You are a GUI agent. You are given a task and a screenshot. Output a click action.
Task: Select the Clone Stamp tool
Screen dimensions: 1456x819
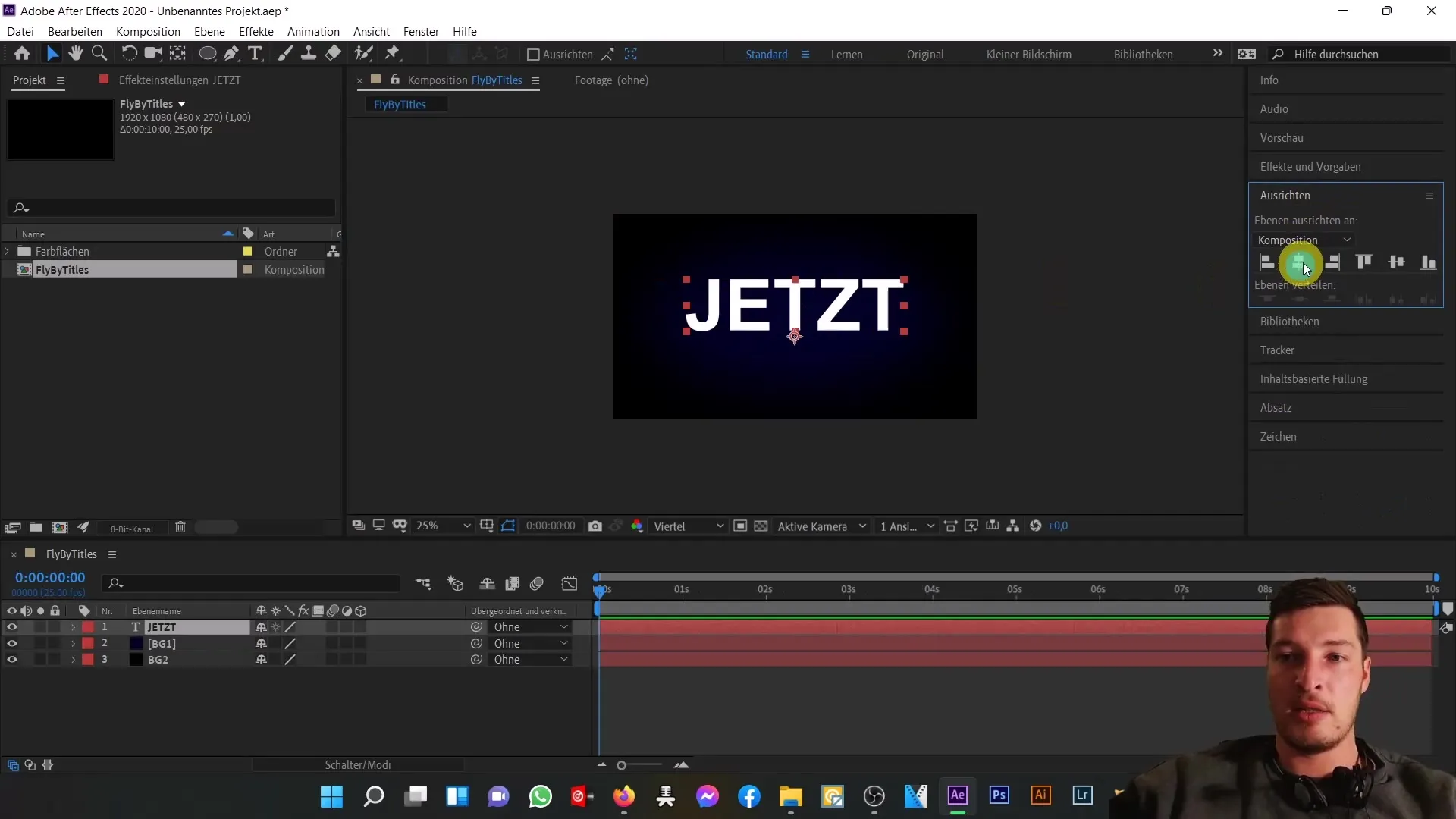click(x=309, y=53)
